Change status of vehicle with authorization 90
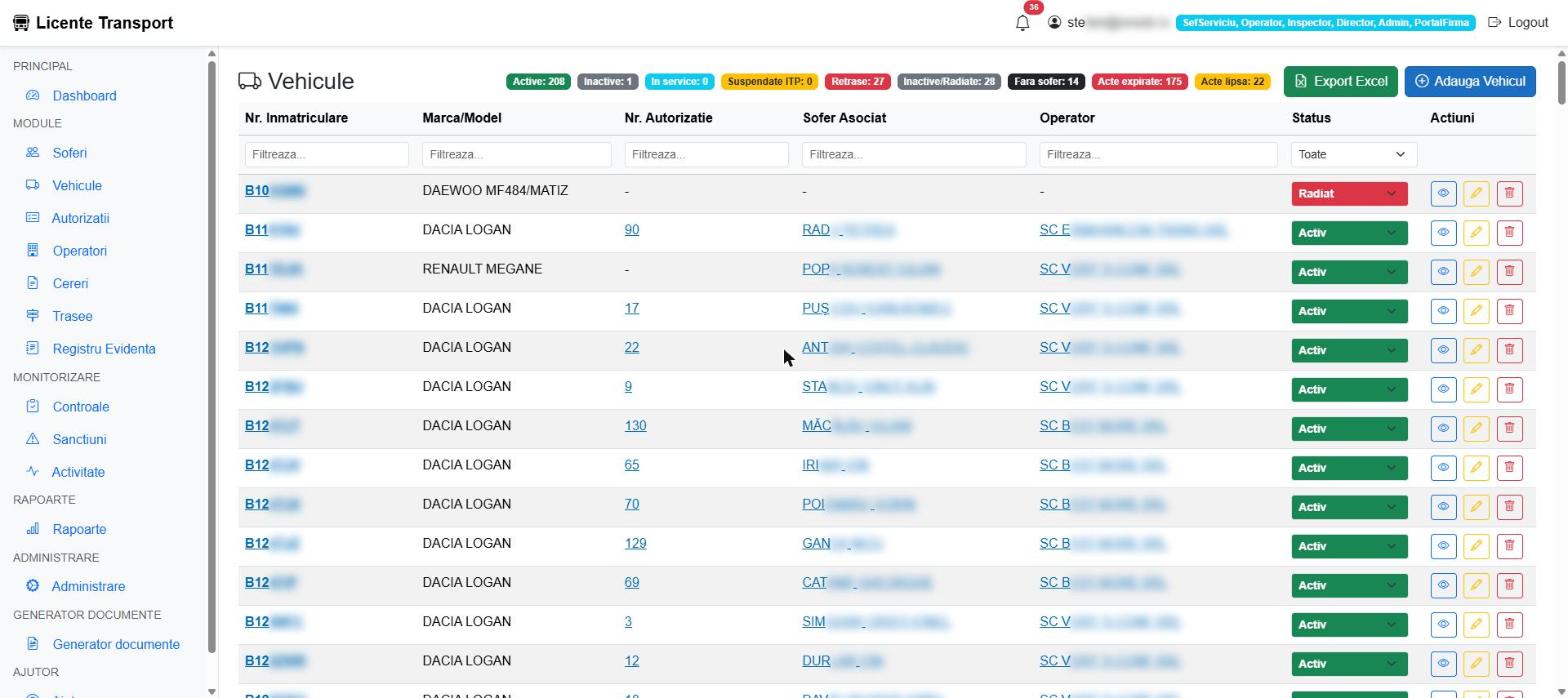The height and width of the screenshot is (698, 1568). 1349,233
